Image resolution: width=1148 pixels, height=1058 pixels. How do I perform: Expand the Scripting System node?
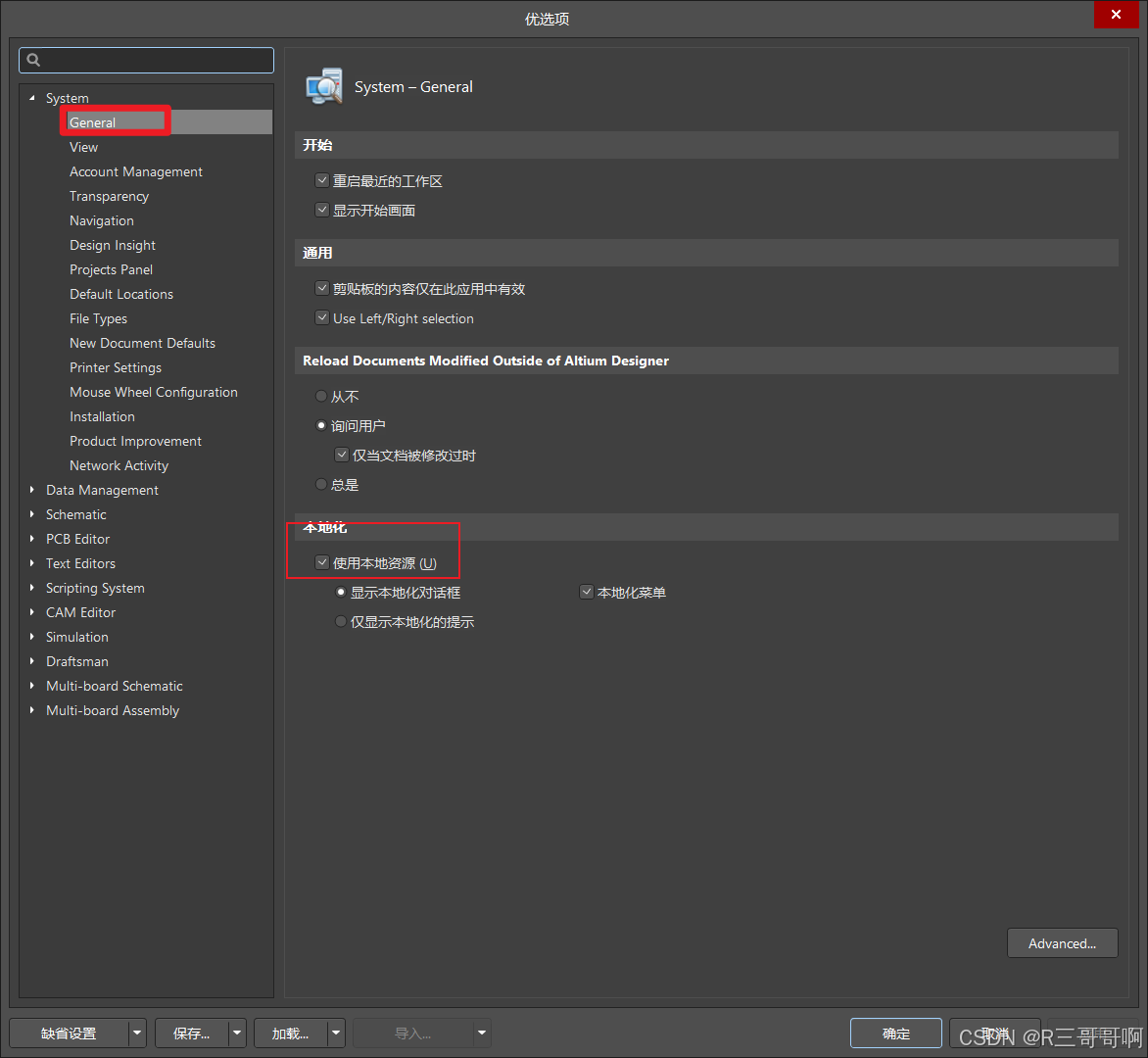pos(31,588)
